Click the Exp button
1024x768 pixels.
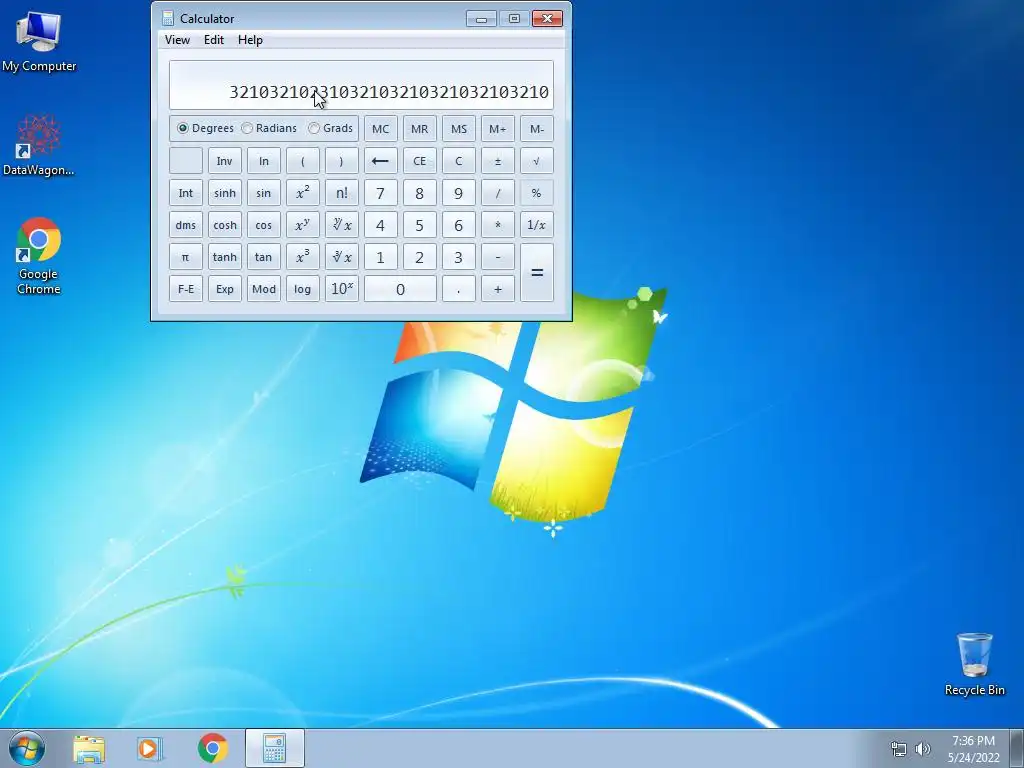click(x=225, y=289)
